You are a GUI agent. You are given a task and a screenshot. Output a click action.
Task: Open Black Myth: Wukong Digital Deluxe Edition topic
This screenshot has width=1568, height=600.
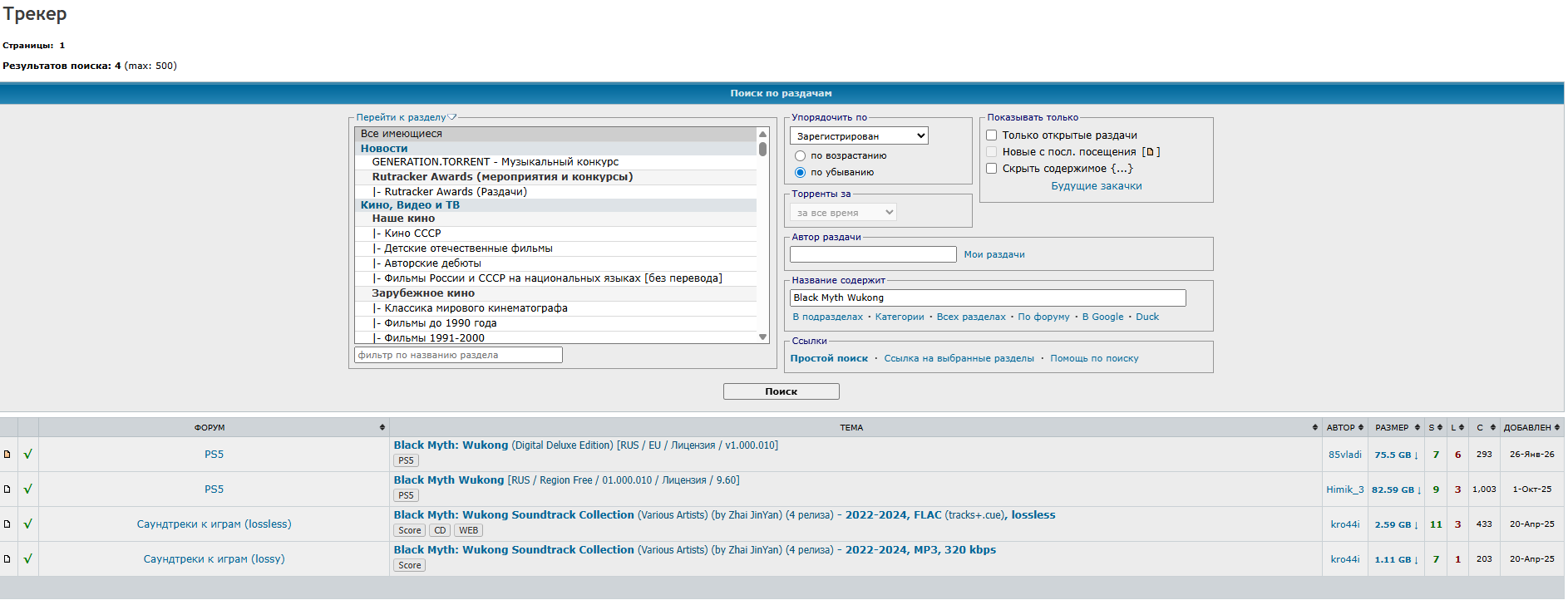point(586,445)
